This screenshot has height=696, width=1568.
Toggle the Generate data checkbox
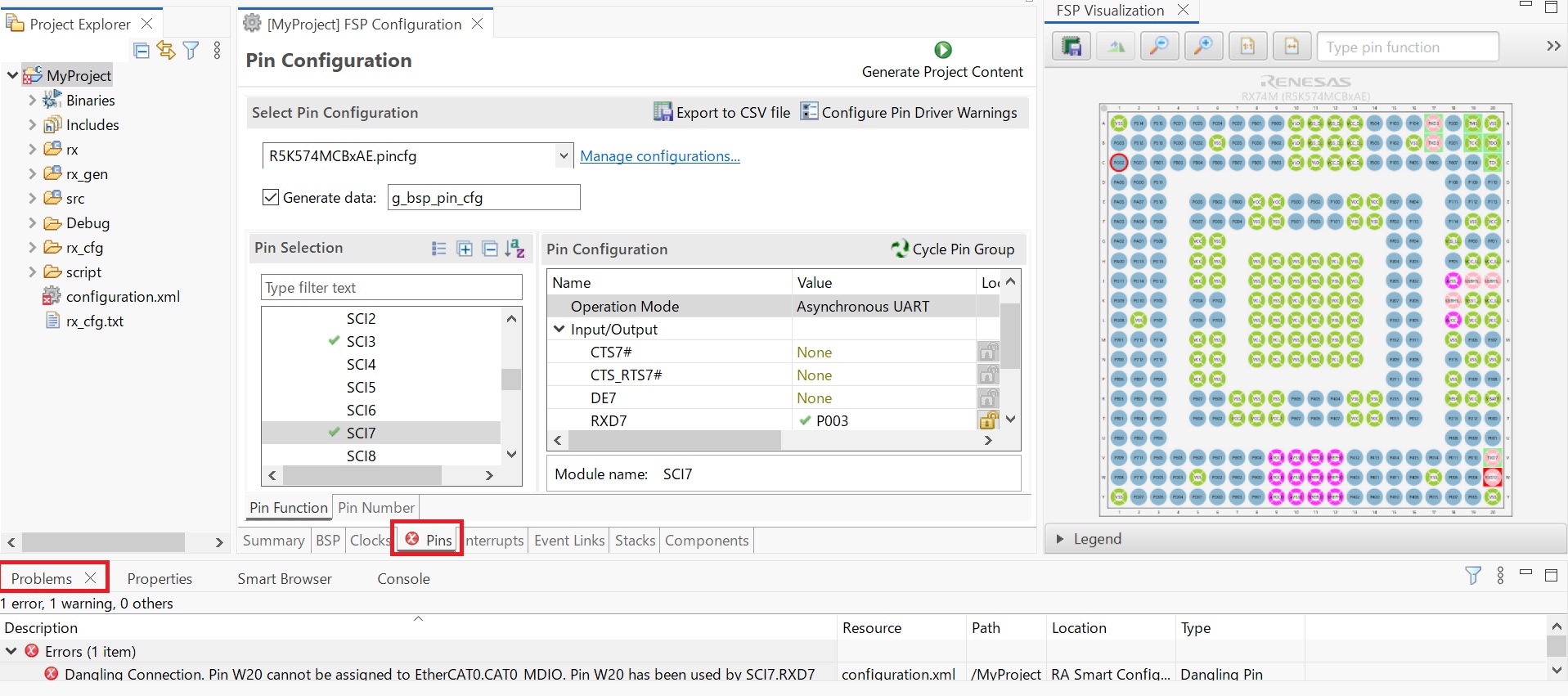271,197
